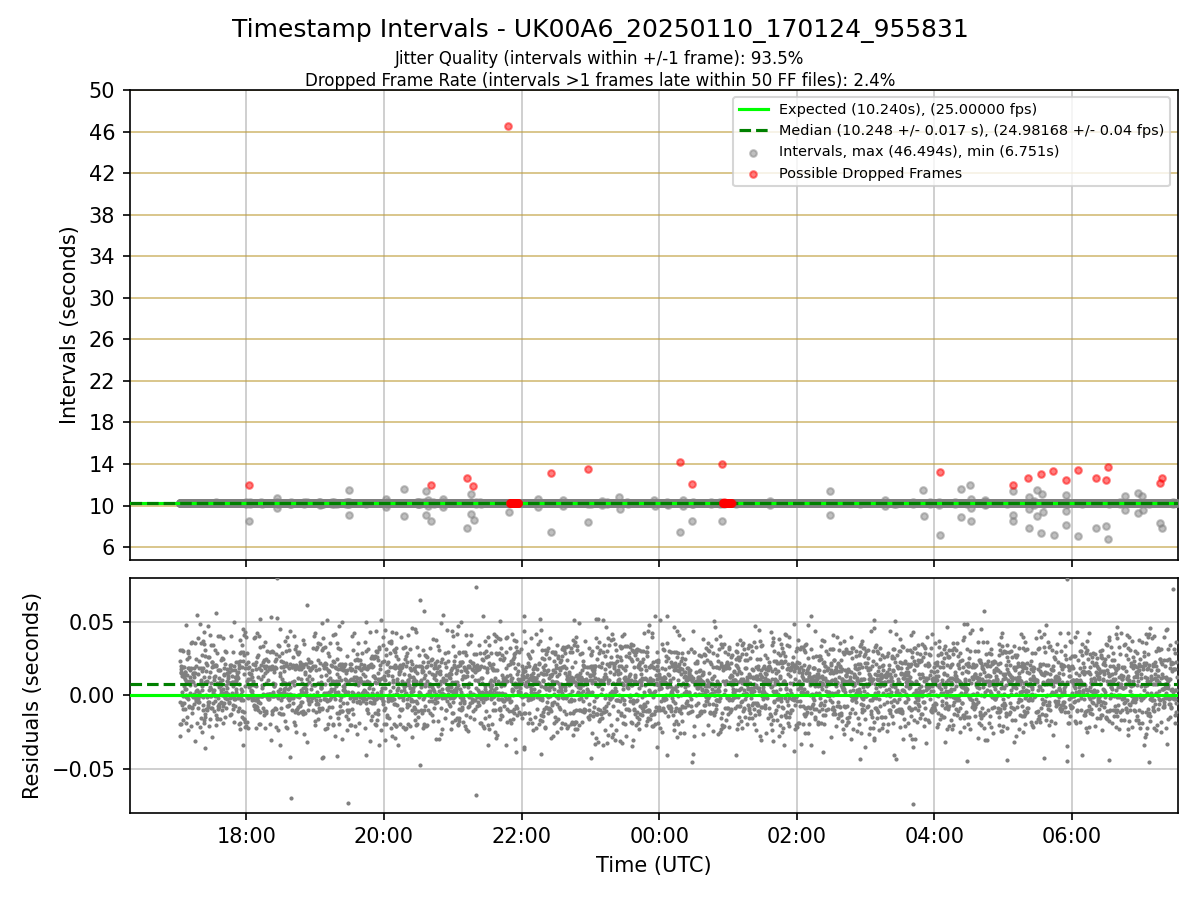Click y-axis tick label '26'
Viewport: 1200px width, 900px height.
tap(104, 340)
